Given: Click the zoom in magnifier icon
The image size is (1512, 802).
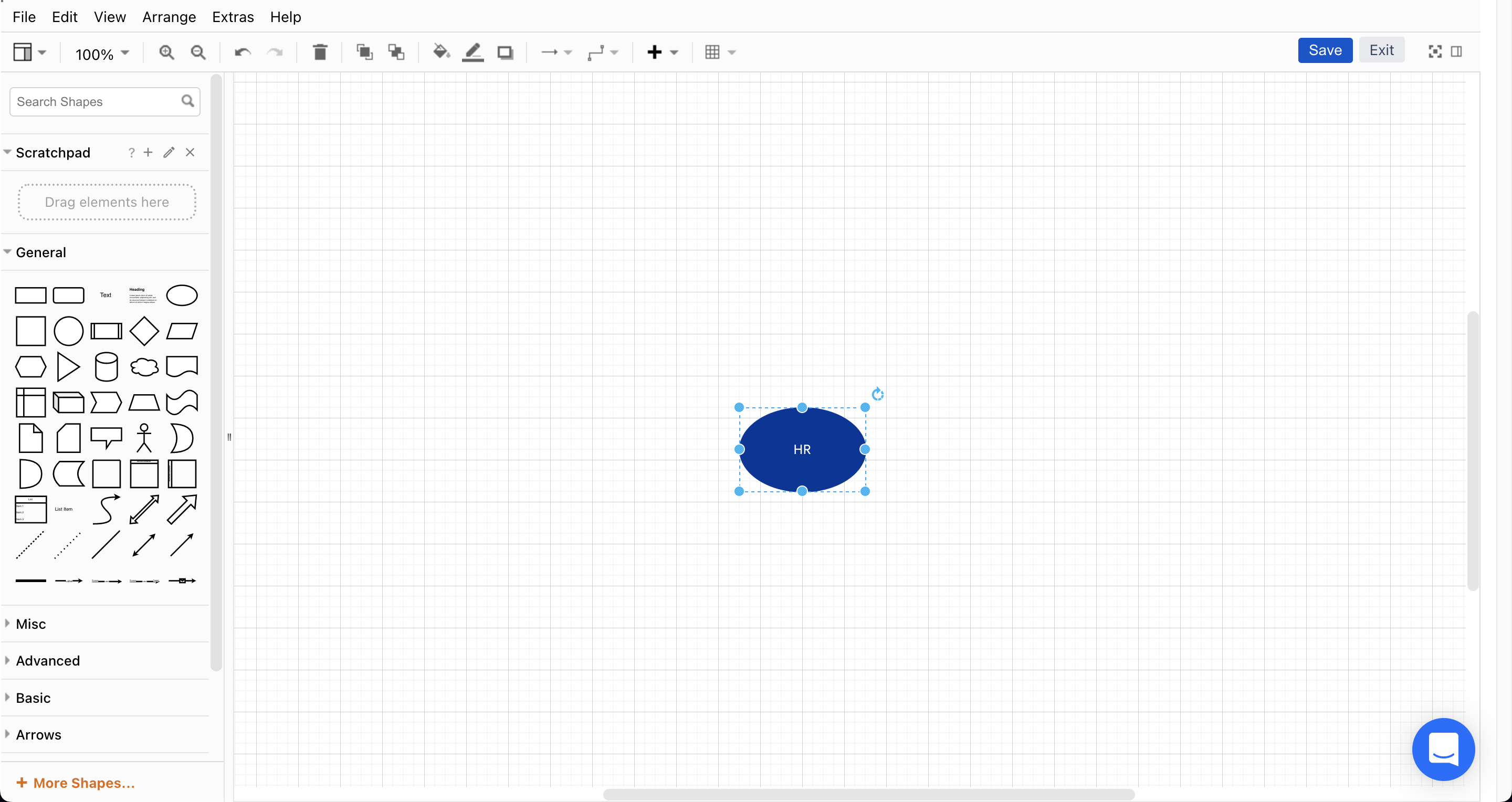Looking at the screenshot, I should [167, 52].
